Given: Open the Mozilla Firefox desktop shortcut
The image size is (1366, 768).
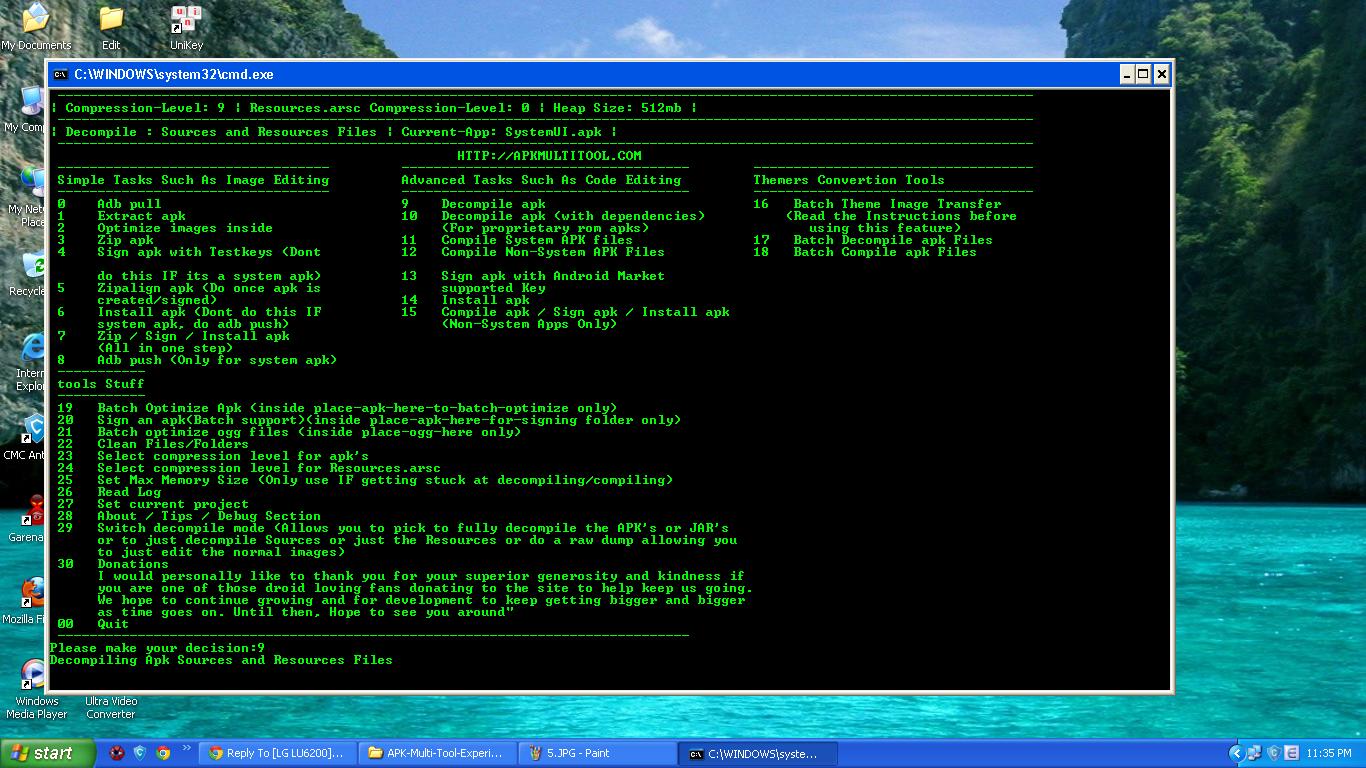Looking at the screenshot, I should point(24,602).
